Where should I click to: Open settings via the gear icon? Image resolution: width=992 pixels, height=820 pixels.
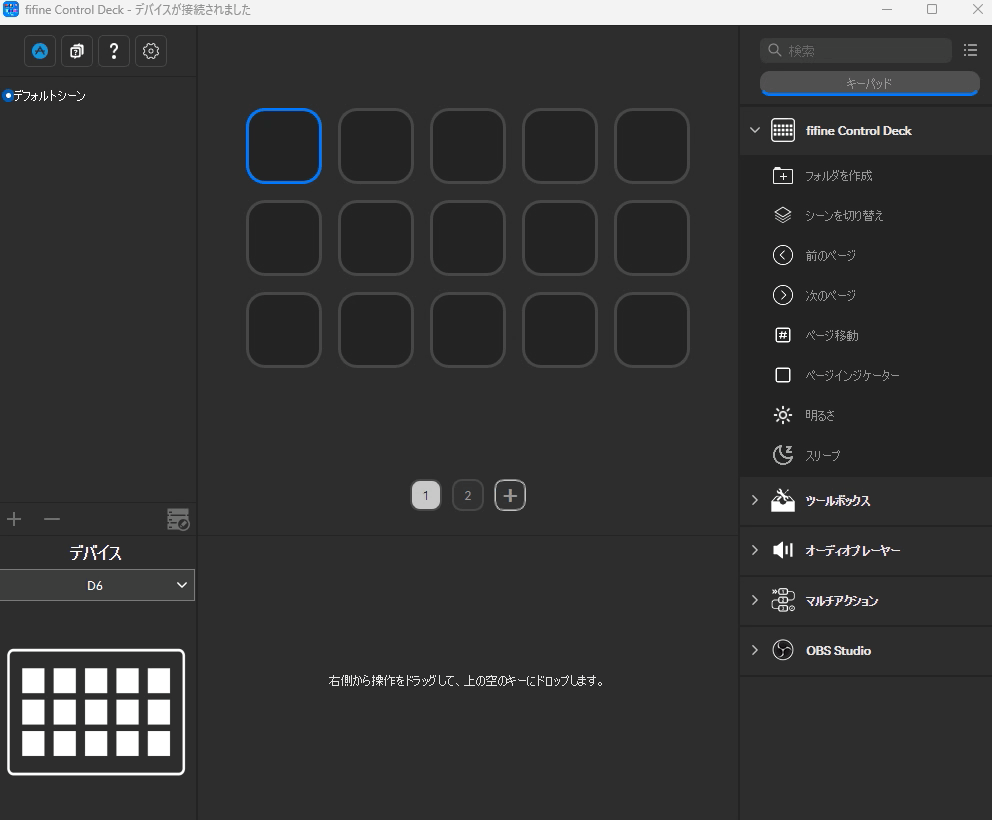pos(151,51)
